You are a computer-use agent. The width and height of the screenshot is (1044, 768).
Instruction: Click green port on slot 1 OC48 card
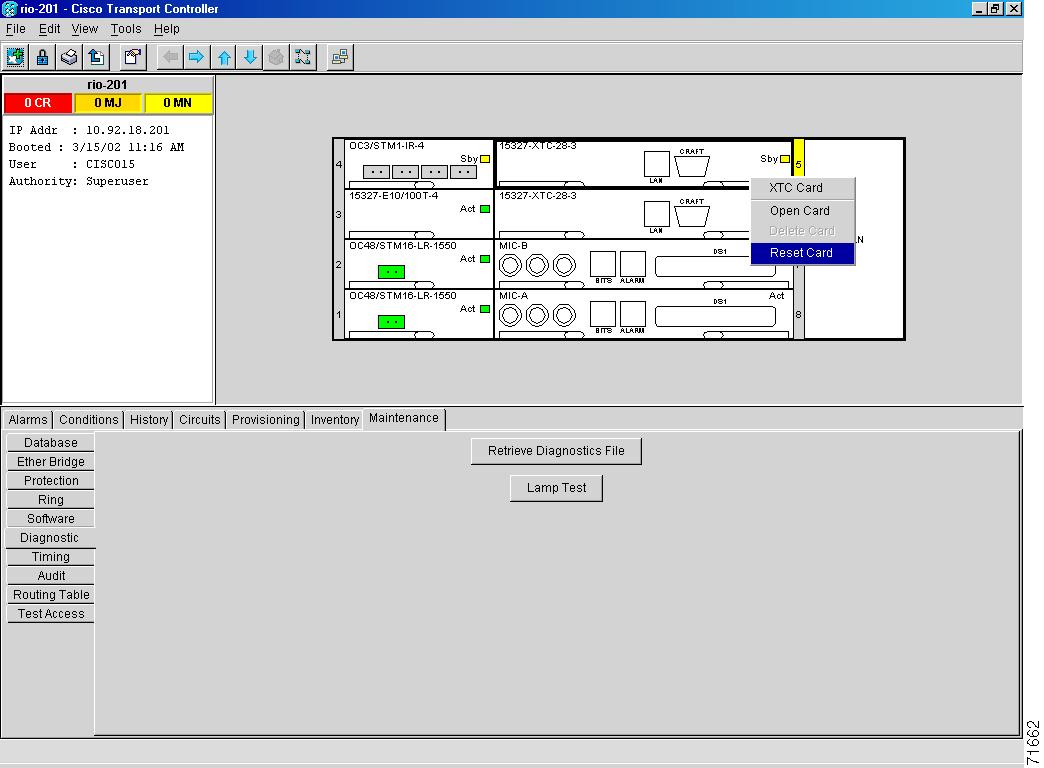click(x=392, y=322)
